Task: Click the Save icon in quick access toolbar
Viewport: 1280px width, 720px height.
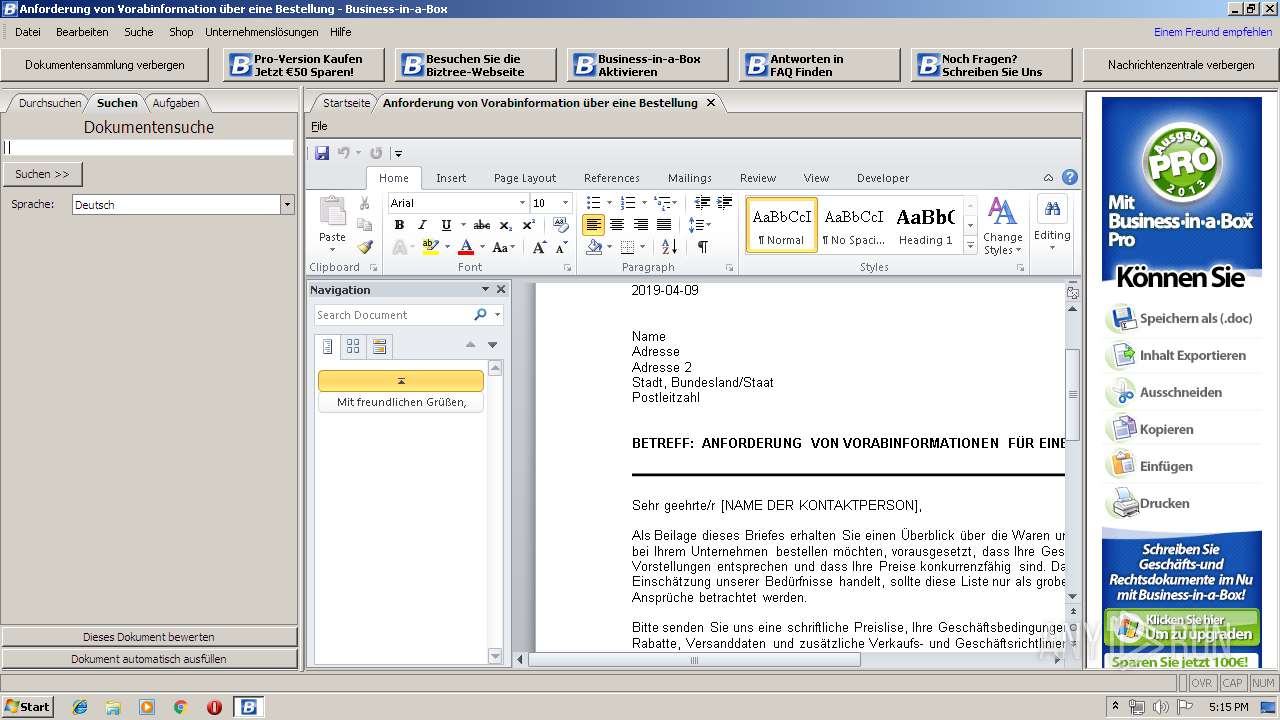Action: coord(322,153)
